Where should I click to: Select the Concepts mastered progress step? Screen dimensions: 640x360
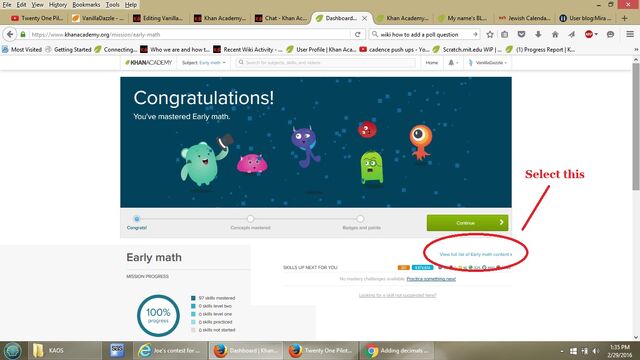[250, 223]
